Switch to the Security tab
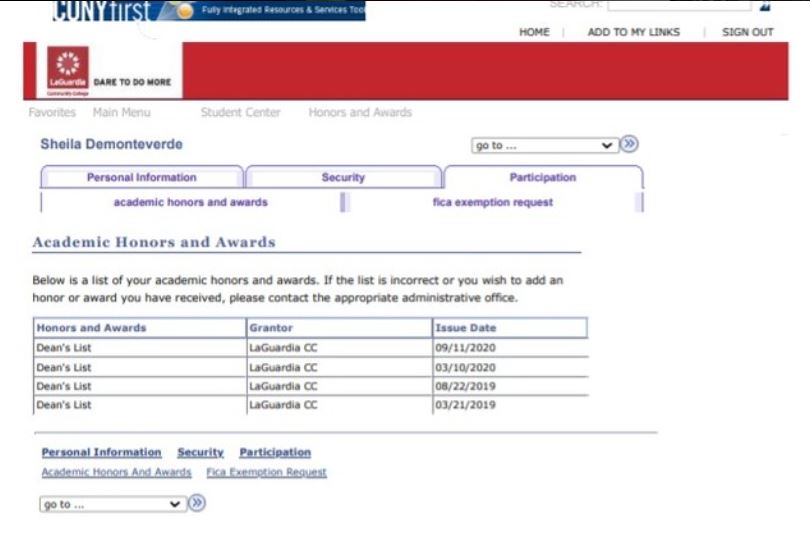This screenshot has width=810, height=557. click(x=343, y=178)
